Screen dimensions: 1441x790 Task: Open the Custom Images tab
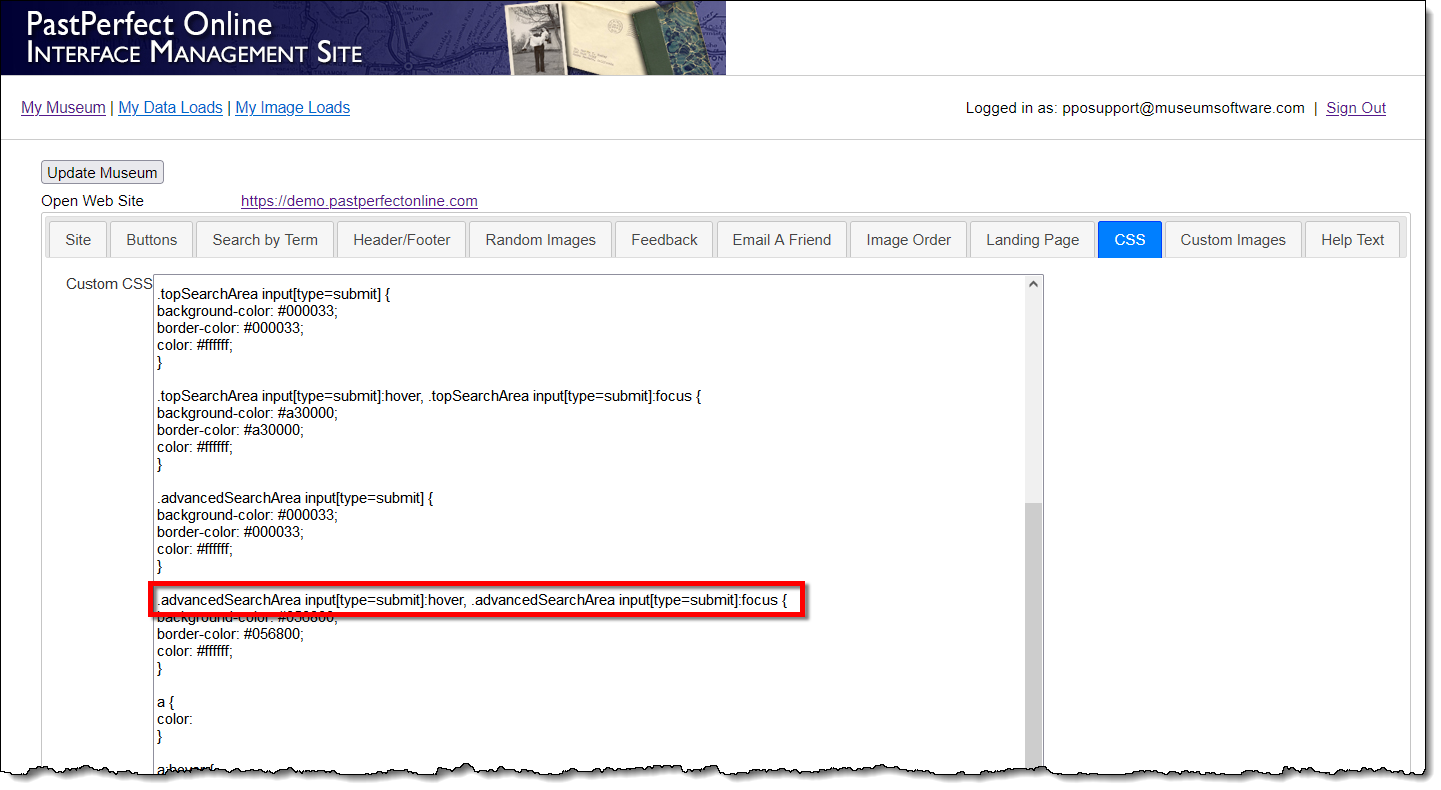1233,240
